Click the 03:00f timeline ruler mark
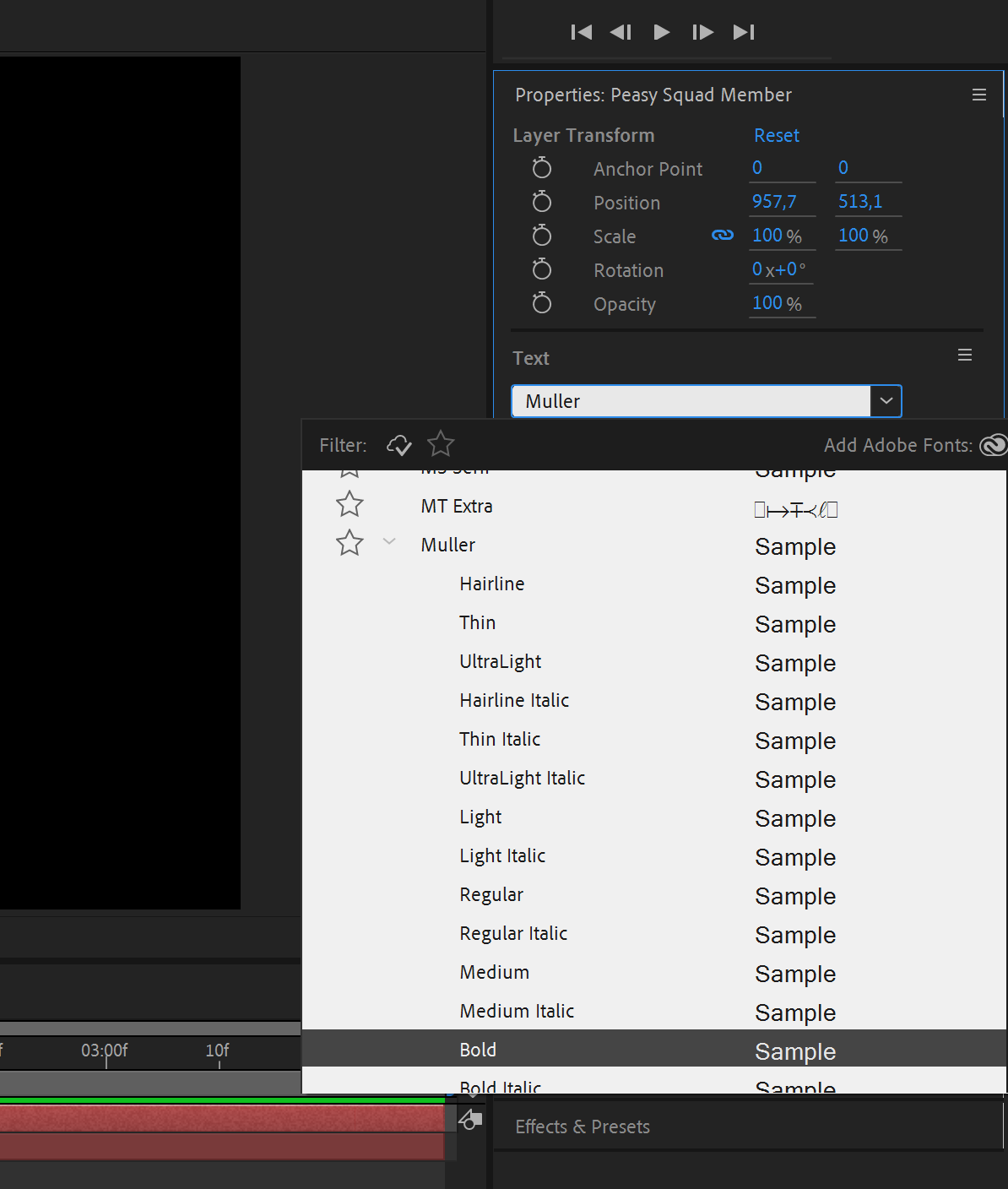This screenshot has width=1008, height=1189. point(106,1051)
